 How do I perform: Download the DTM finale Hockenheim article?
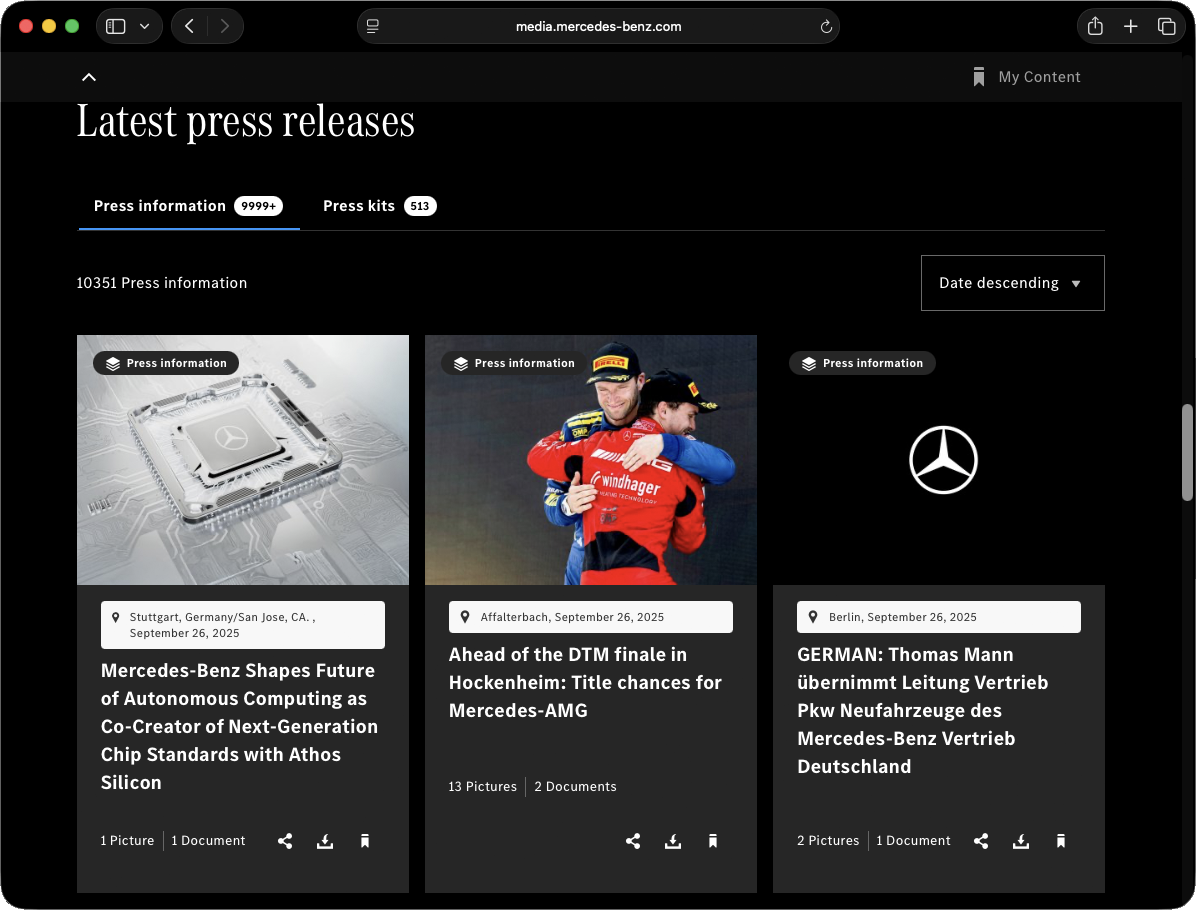click(x=673, y=841)
